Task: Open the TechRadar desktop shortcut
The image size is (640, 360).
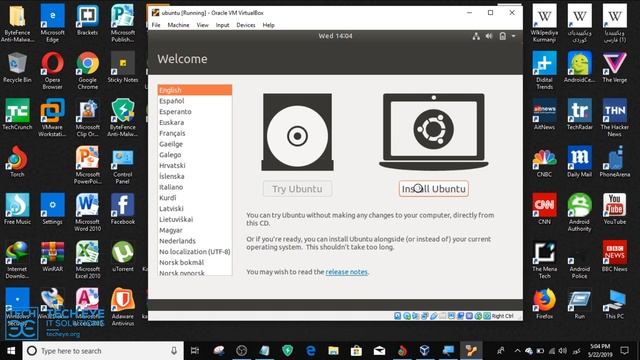Action: (x=580, y=114)
